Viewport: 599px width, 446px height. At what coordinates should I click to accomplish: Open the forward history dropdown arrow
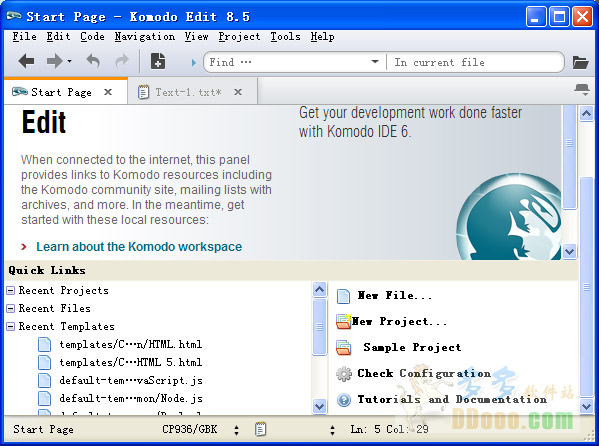(x=69, y=61)
